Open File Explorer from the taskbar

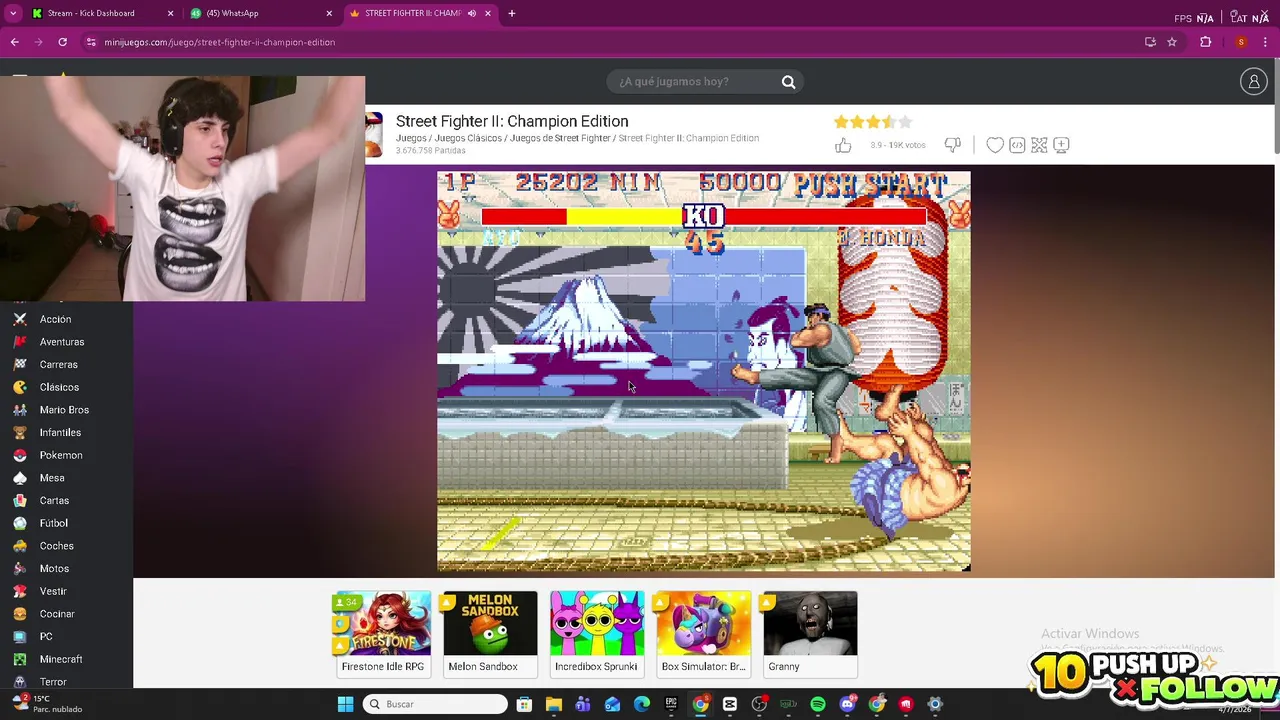tap(554, 704)
